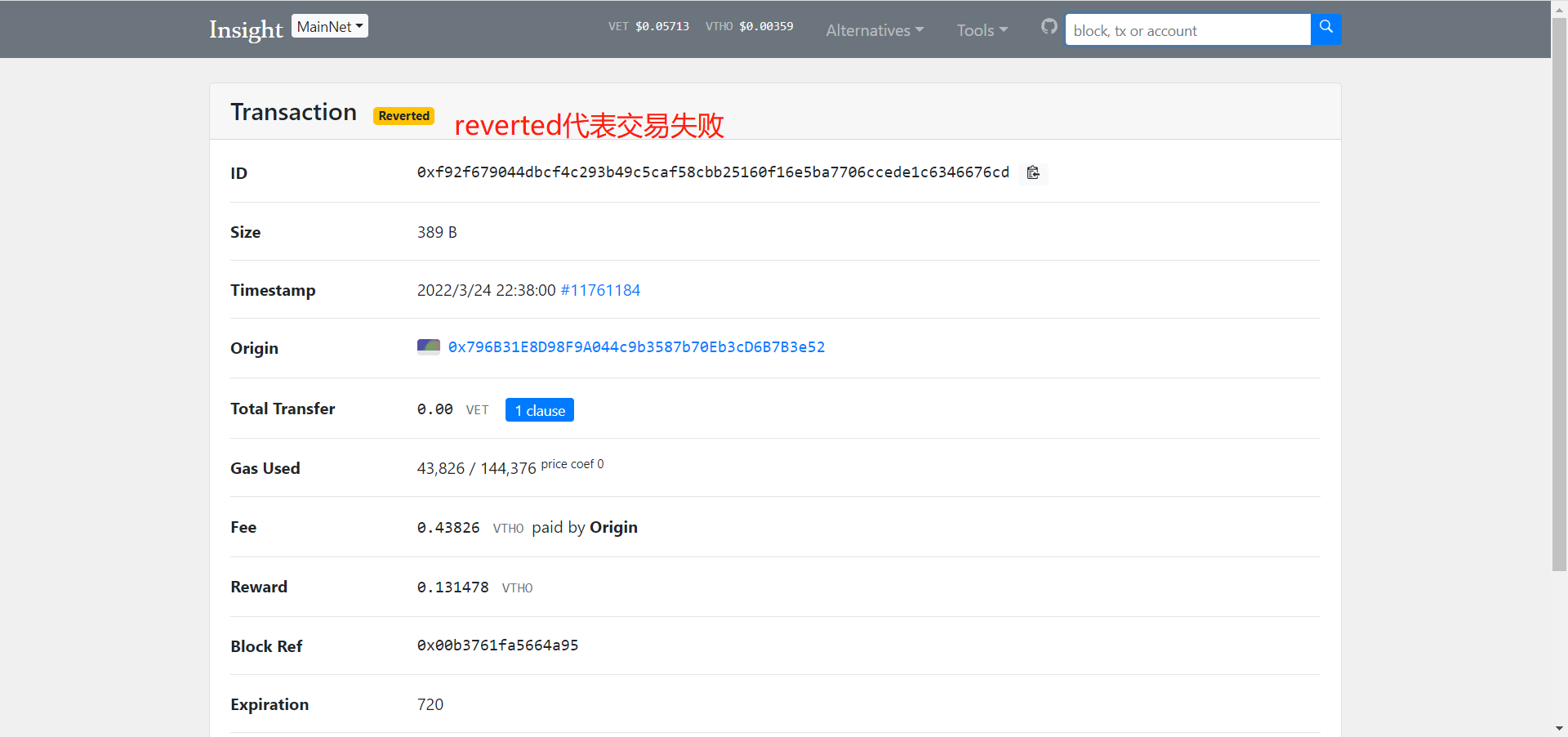The image size is (1568, 737).
Task: Click the scrollbar down arrow
Action: [x=1559, y=728]
